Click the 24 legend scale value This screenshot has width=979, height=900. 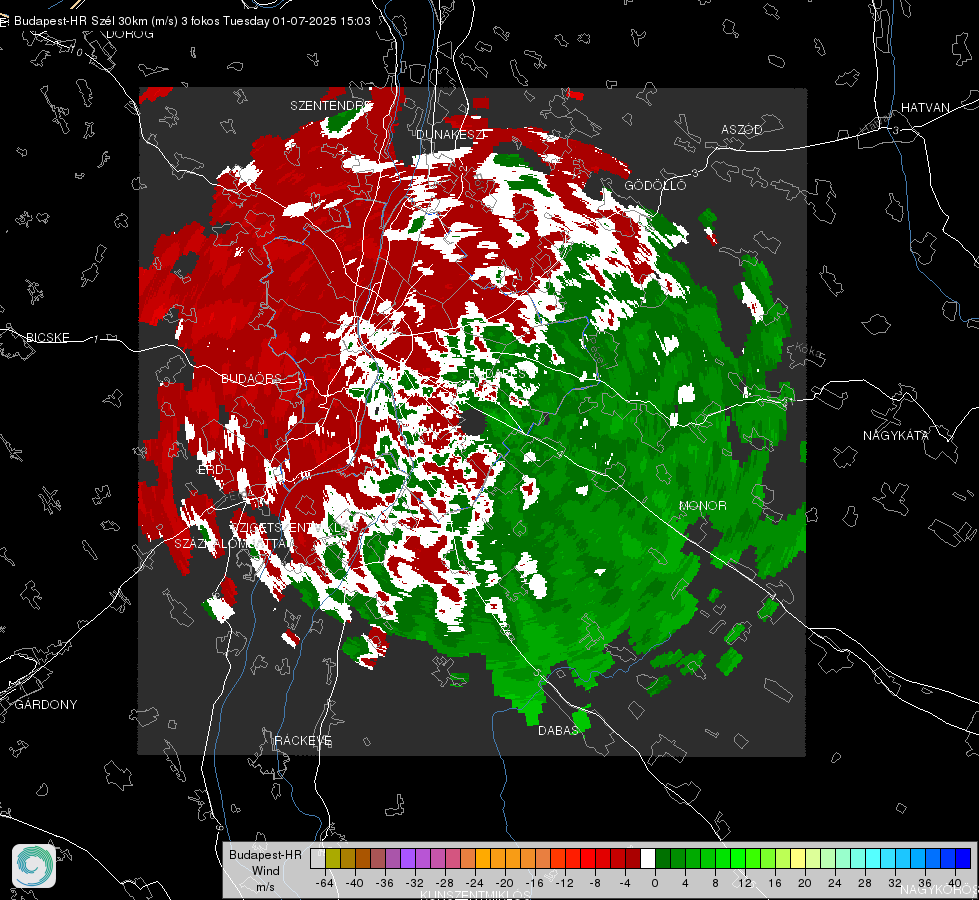click(x=835, y=883)
